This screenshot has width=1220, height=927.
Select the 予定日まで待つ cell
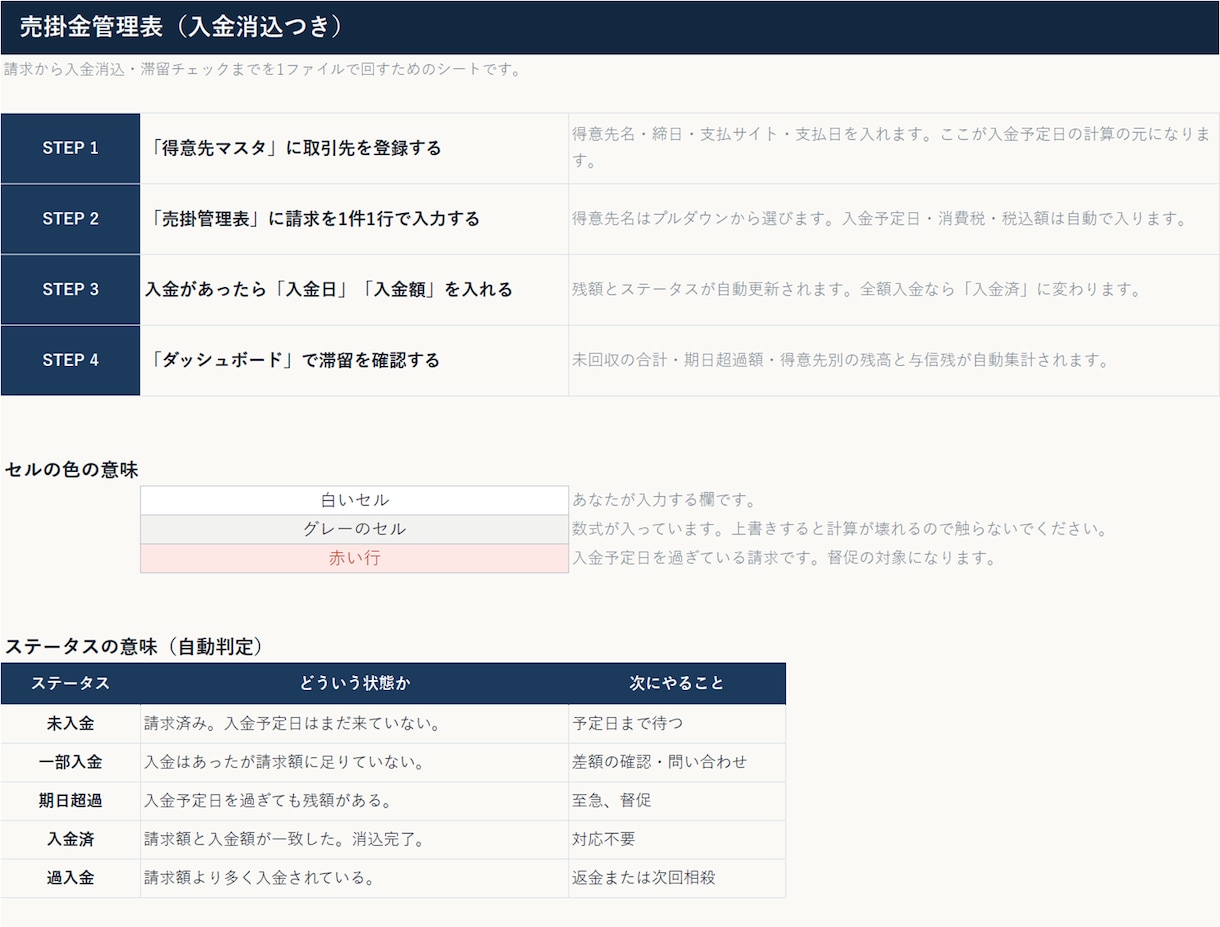pyautogui.click(x=677, y=723)
